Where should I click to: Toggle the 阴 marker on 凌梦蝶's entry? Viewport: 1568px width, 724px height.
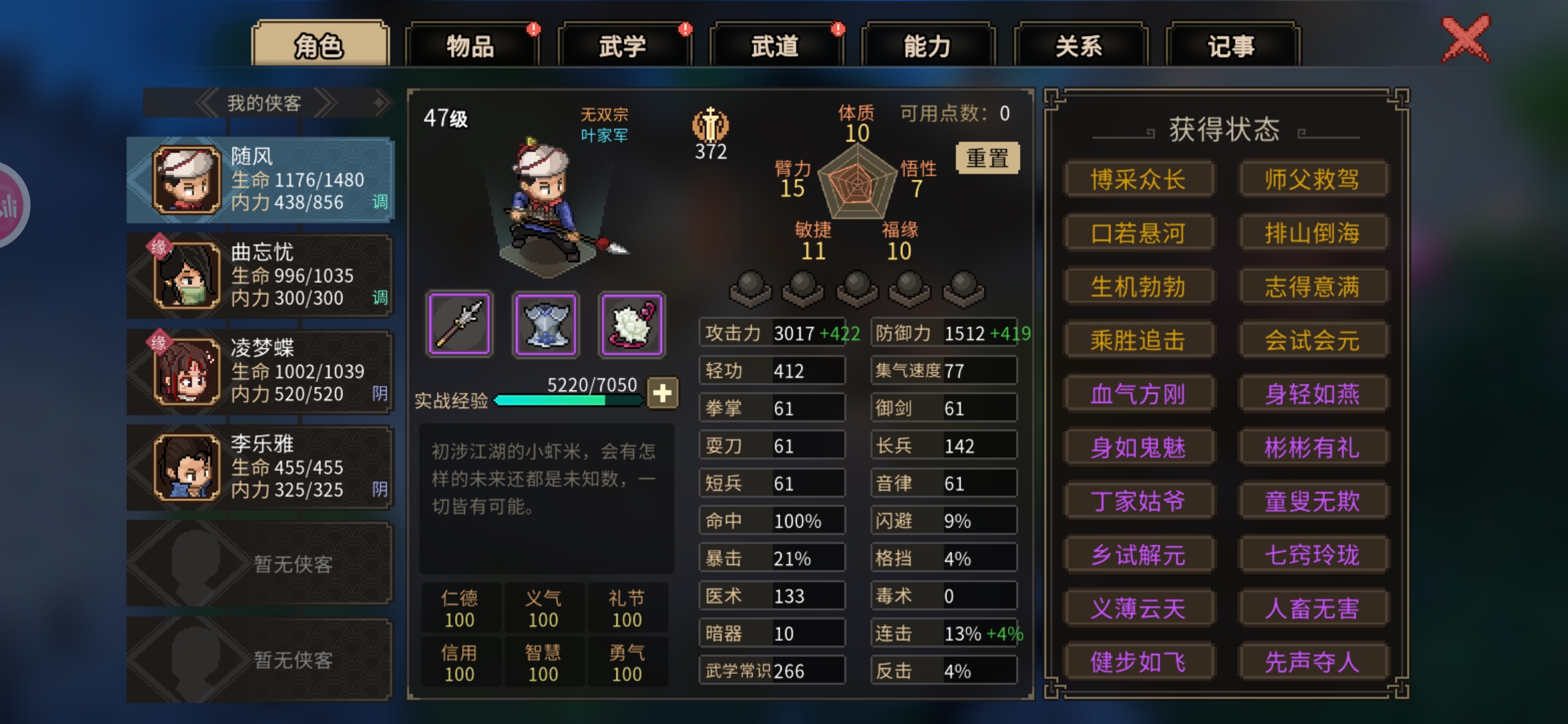click(379, 394)
